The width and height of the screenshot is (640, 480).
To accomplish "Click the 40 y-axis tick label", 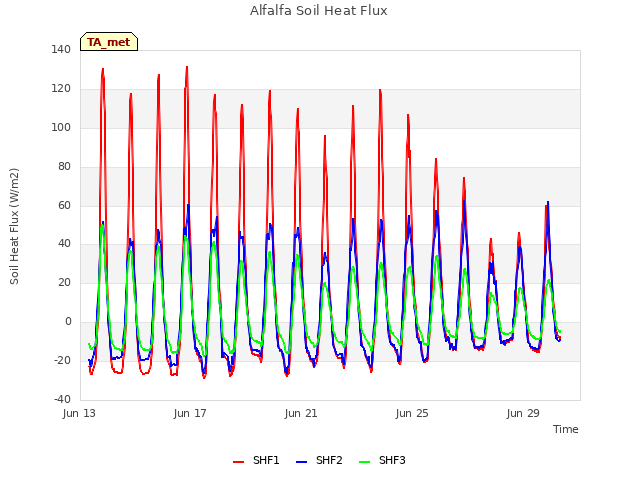I will pos(64,244).
